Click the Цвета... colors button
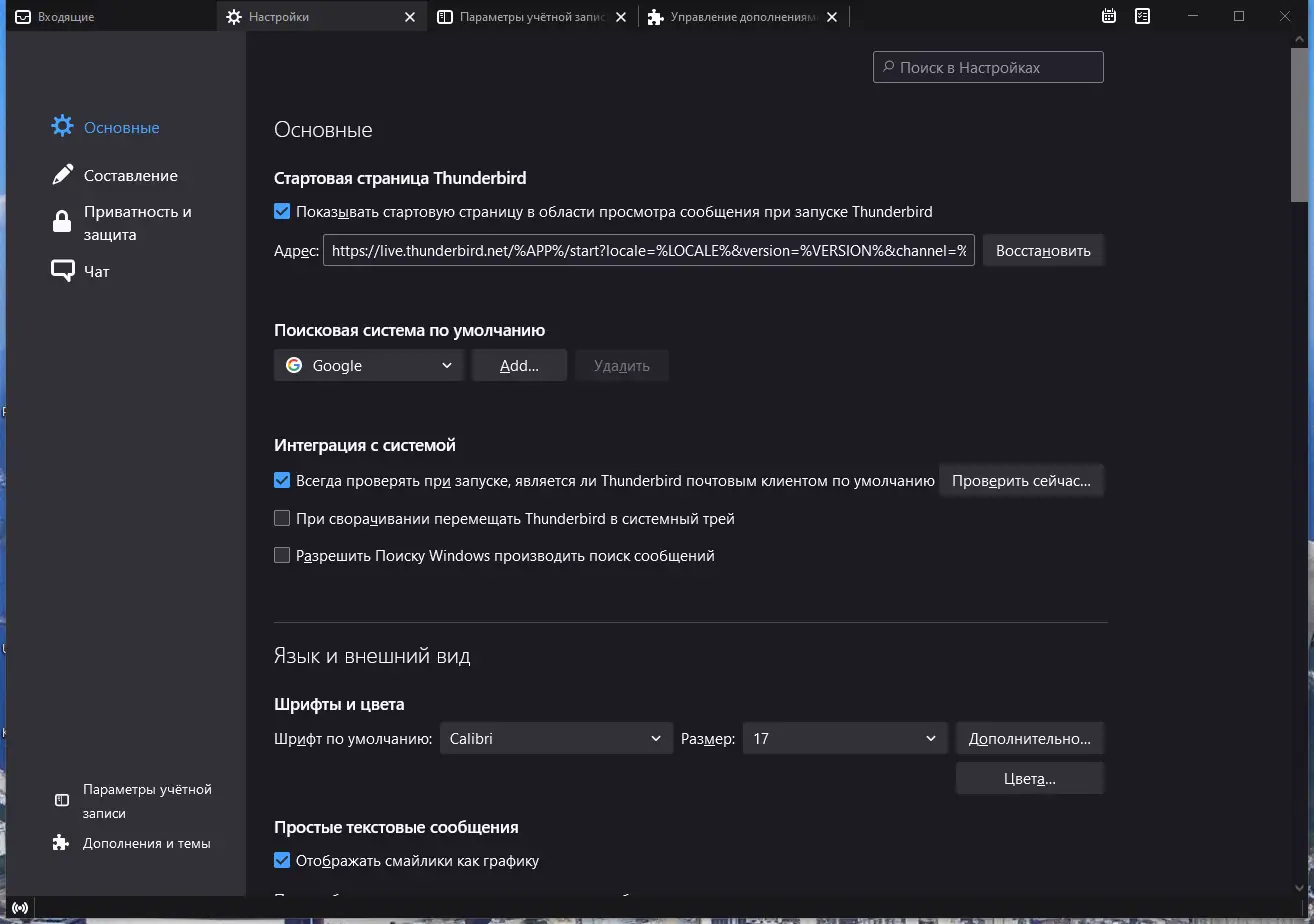 point(1029,779)
